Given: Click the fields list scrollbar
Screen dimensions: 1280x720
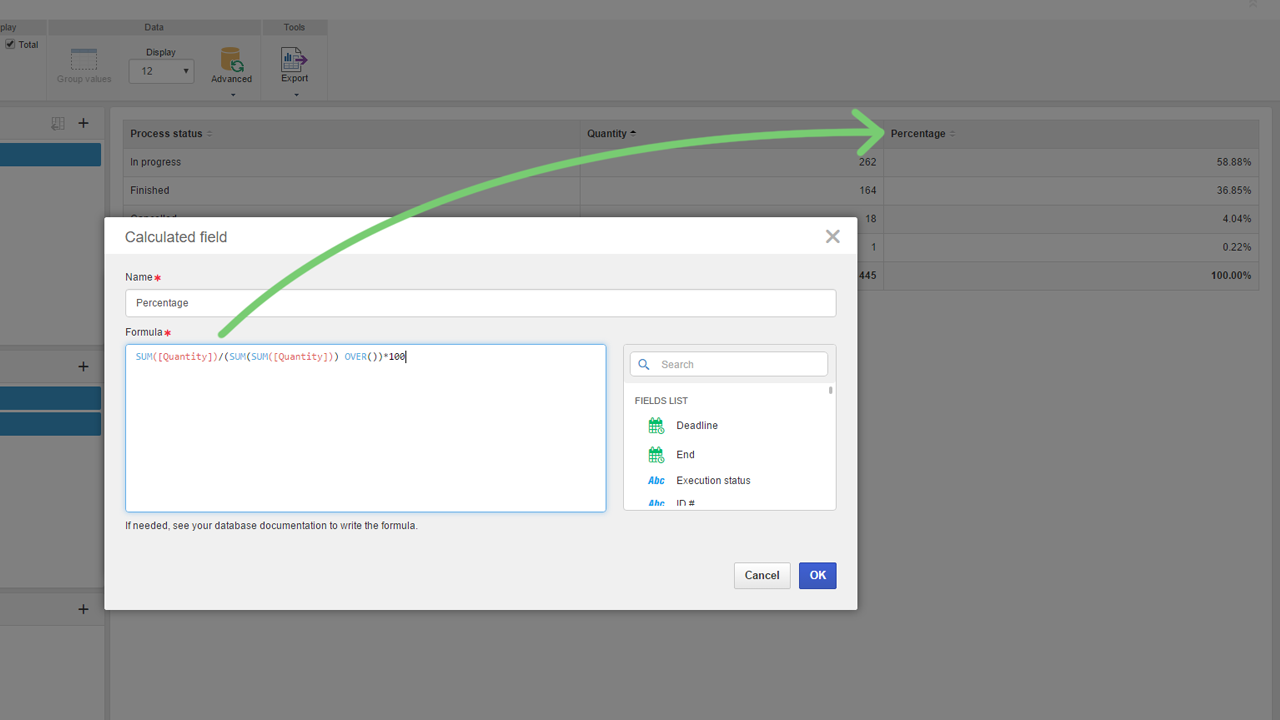Looking at the screenshot, I should (x=831, y=390).
